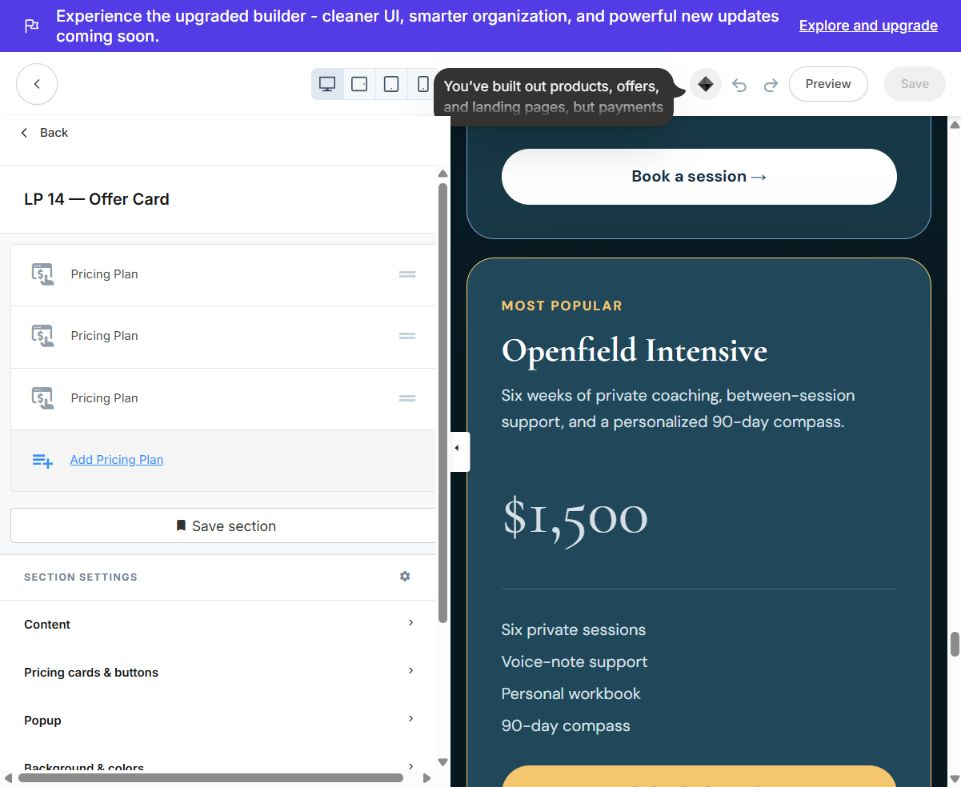Click Six private sessions feature
Image resolution: width=961 pixels, height=787 pixels.
574,629
